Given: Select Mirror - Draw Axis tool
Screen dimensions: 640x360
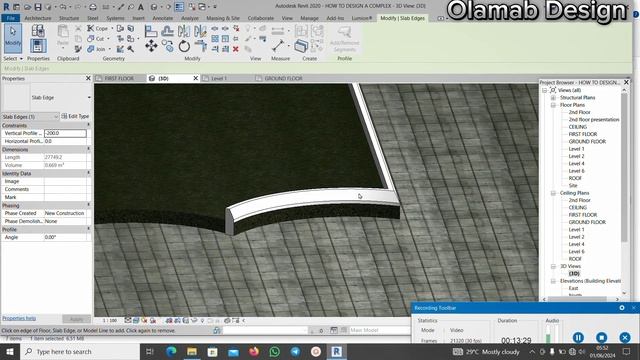Looking at the screenshot, I should click(x=200, y=31).
